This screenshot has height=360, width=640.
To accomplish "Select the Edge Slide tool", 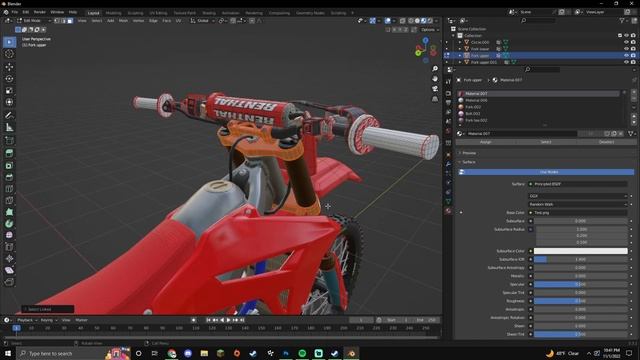I will coord(9,247).
